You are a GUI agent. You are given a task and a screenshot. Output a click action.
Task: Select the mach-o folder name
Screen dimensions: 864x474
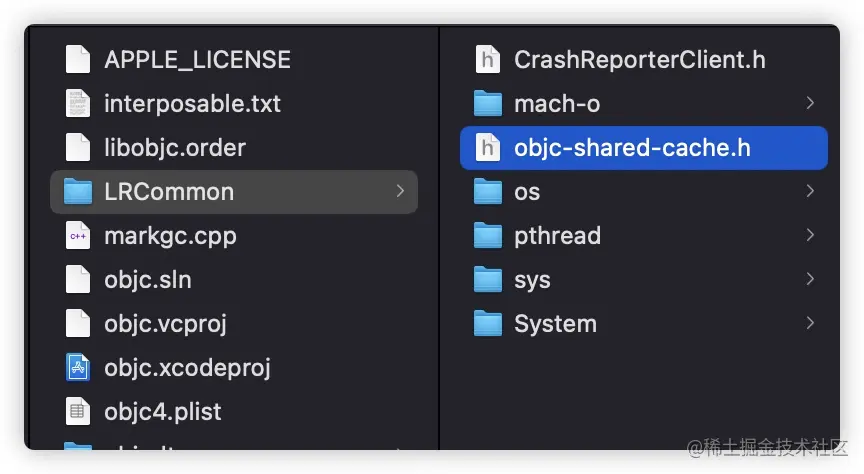557,104
